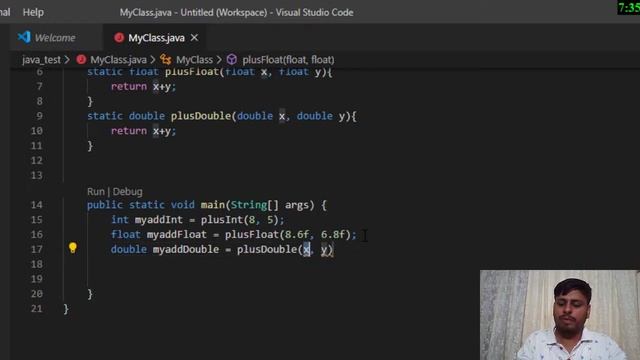This screenshot has width=640, height=360.
Task: Click line number 14 in gutter
Action: [37, 205]
